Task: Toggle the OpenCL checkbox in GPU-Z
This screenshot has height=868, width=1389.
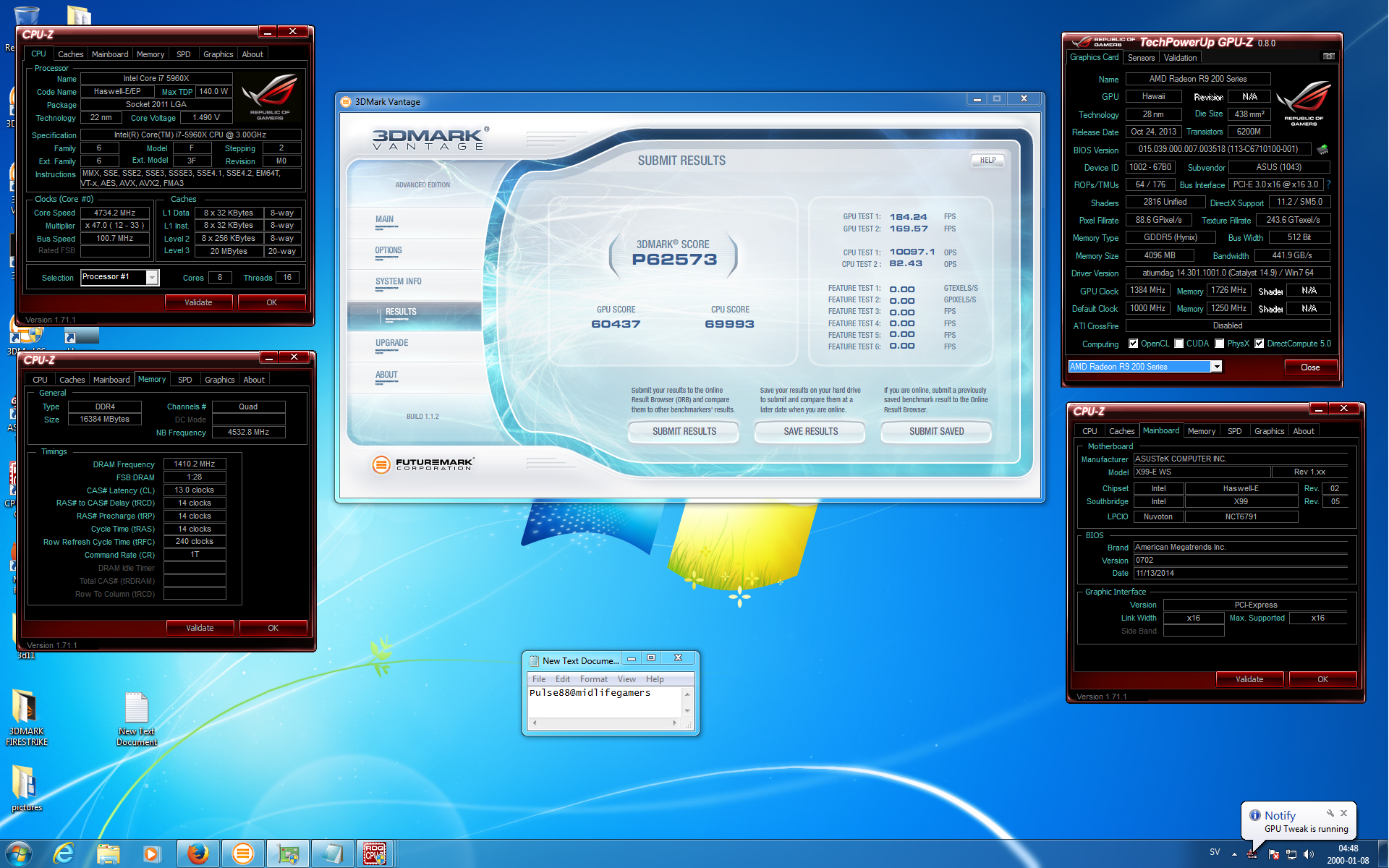Action: (x=1134, y=344)
